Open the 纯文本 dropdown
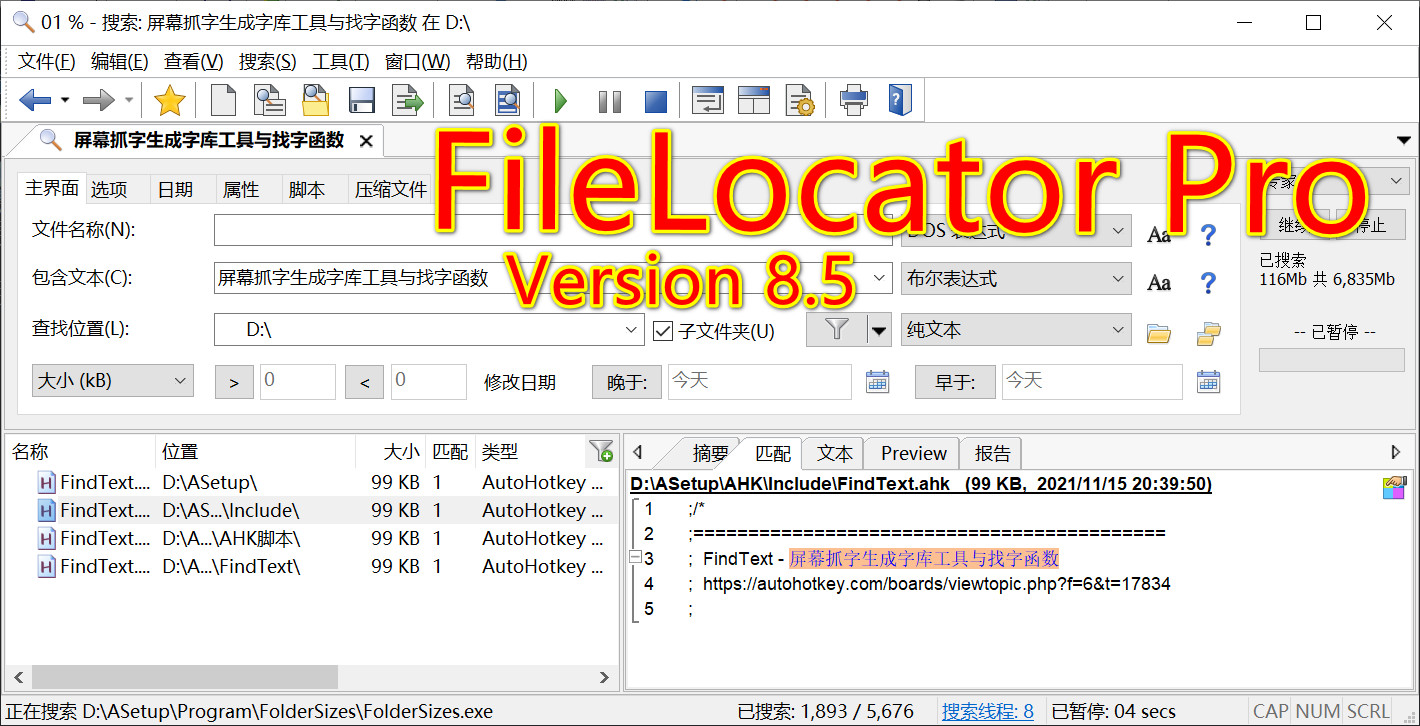Image resolution: width=1420 pixels, height=726 pixels. [1016, 329]
